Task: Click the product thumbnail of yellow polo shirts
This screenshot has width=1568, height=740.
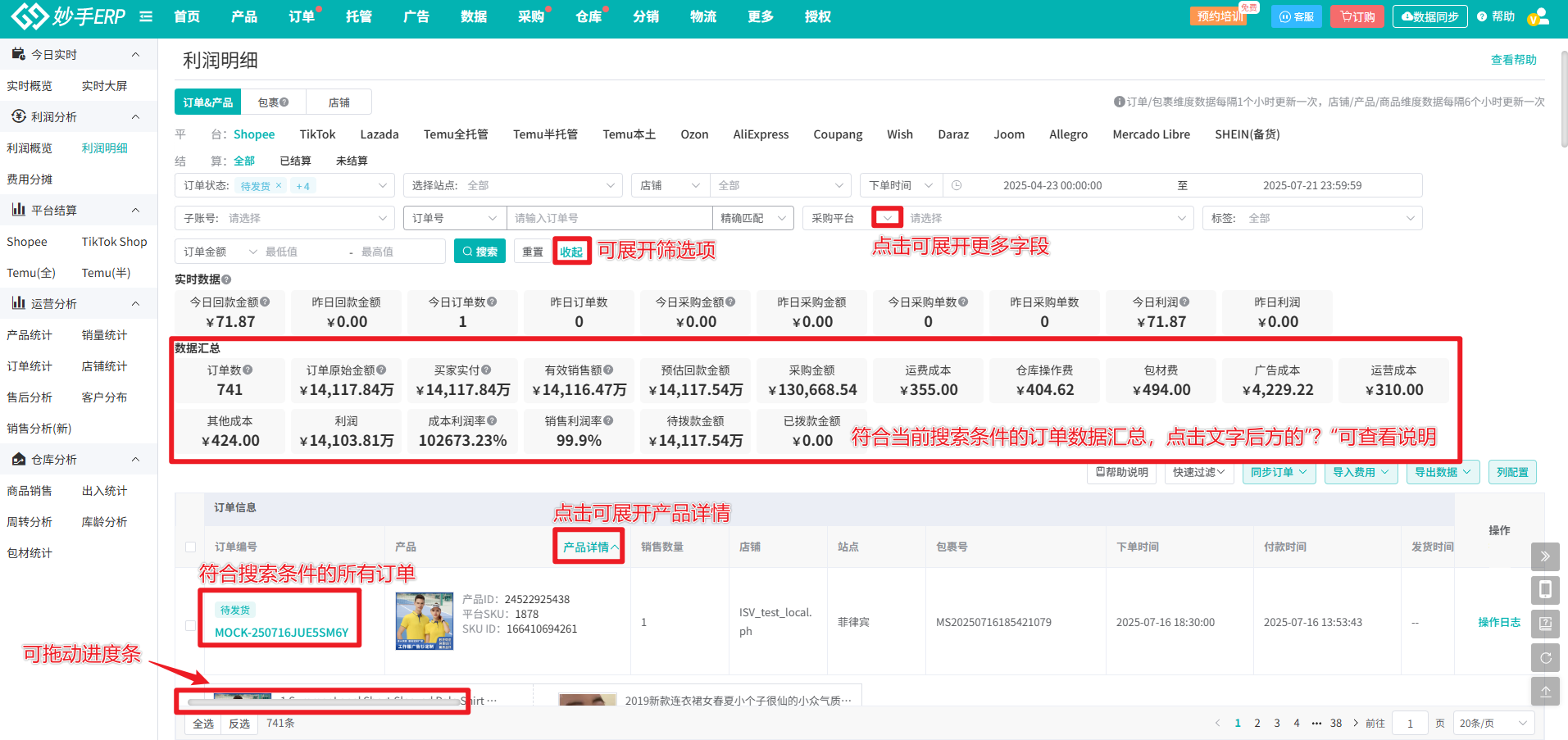Action: point(425,622)
